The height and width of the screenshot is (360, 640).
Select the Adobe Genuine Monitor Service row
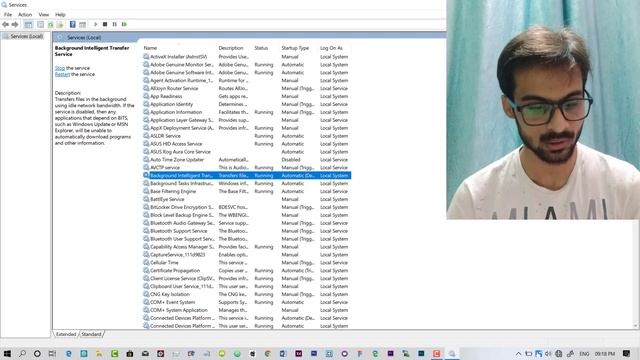tap(247, 64)
